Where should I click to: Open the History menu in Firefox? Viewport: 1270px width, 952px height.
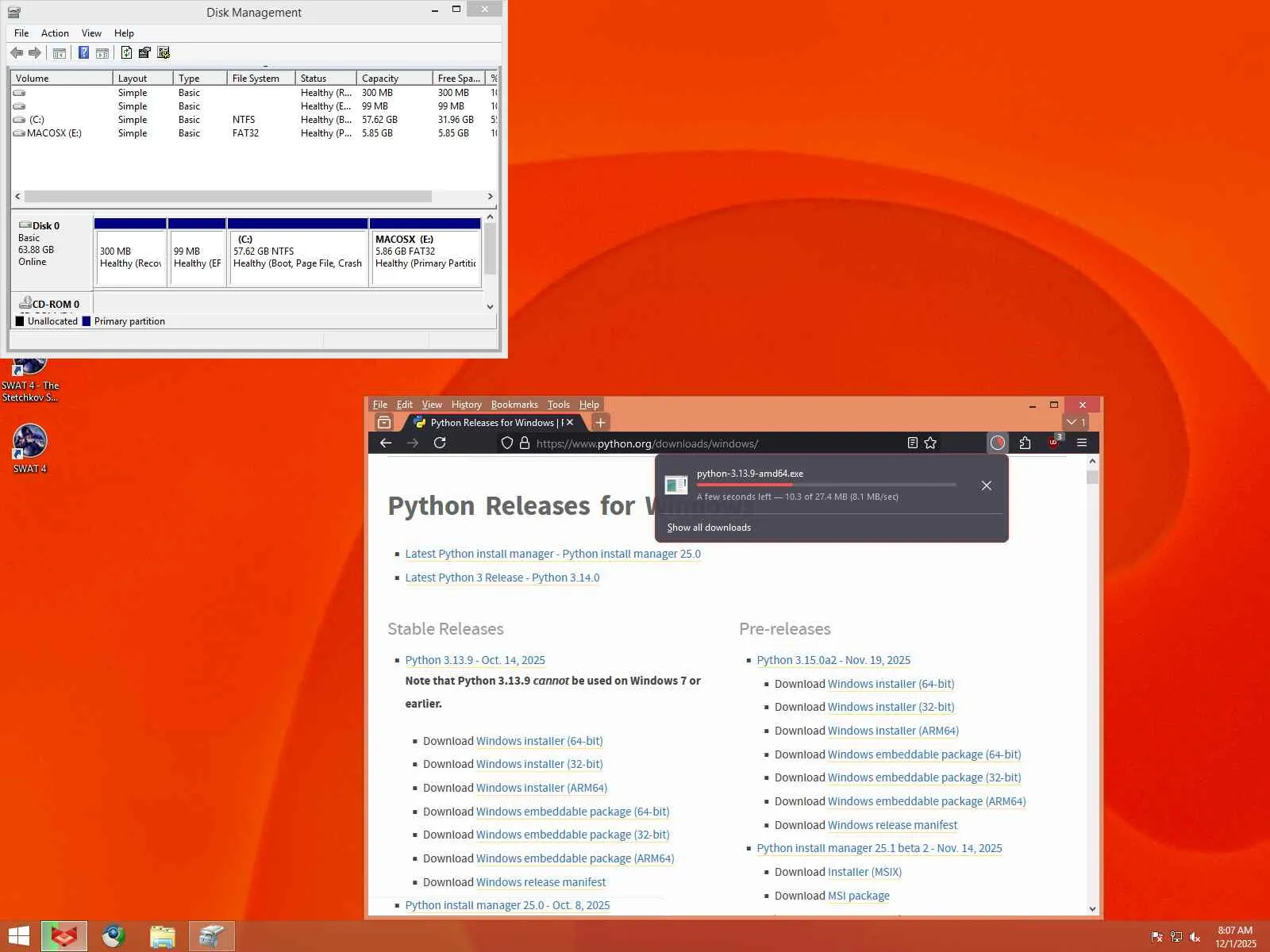click(x=467, y=405)
